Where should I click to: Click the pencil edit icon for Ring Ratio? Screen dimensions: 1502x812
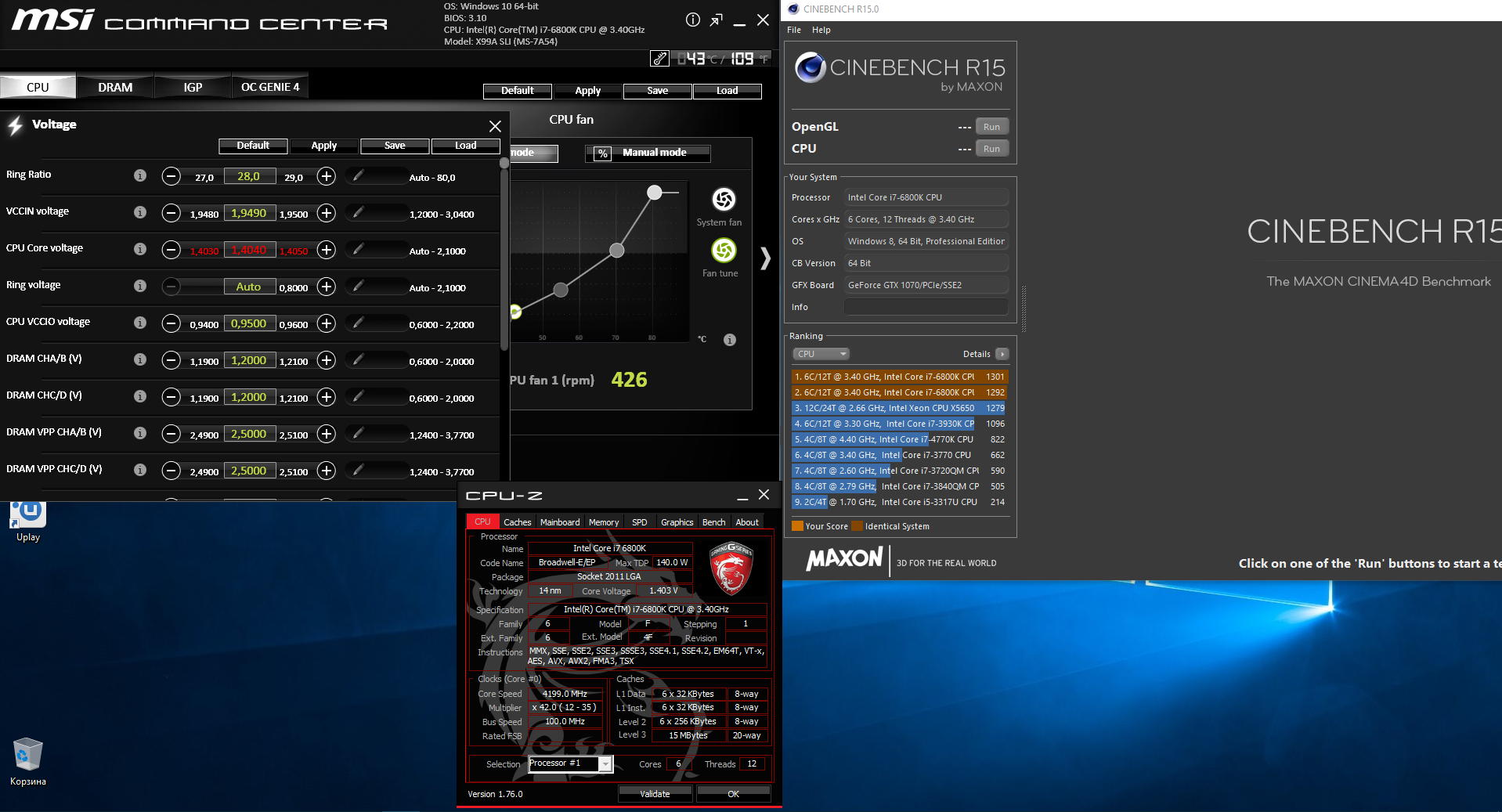358,176
